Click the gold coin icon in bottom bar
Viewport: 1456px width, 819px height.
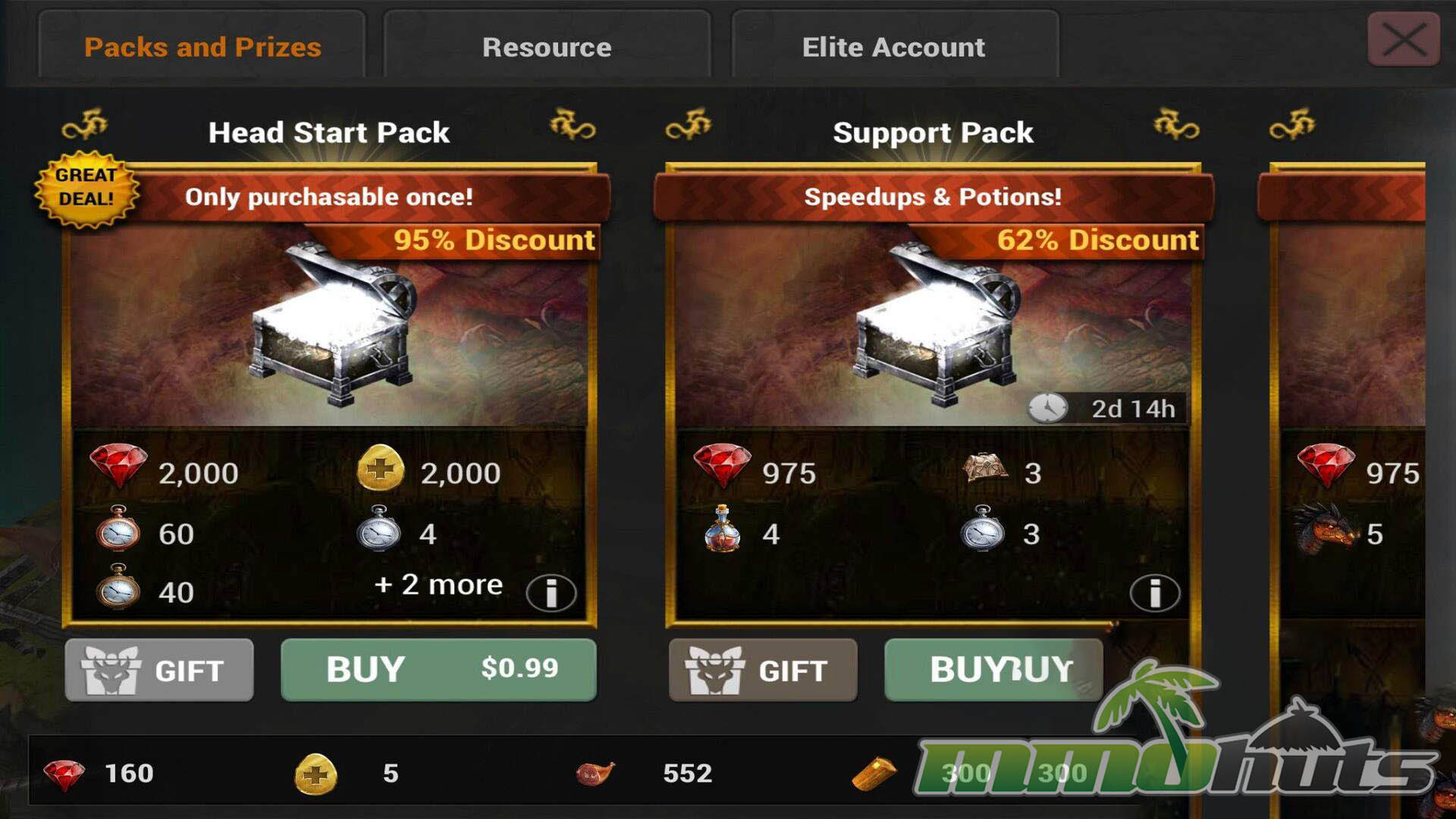pyautogui.click(x=316, y=774)
